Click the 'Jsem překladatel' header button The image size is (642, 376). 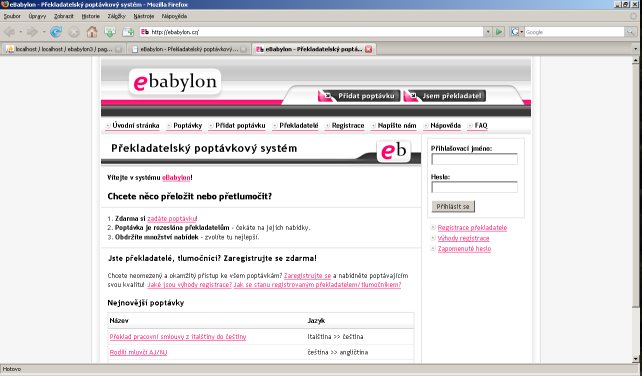pyautogui.click(x=445, y=96)
